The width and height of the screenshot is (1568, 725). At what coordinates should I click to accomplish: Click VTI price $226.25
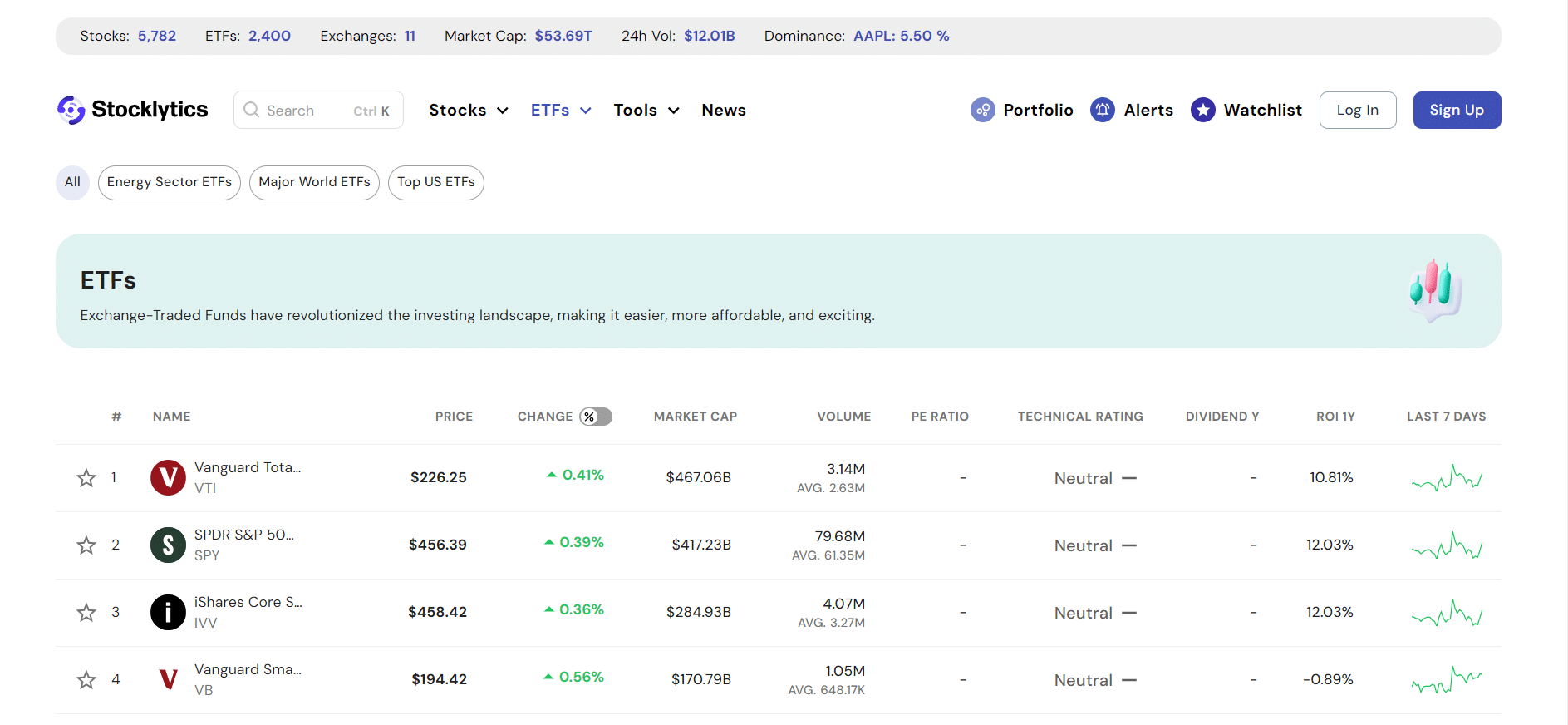439,477
